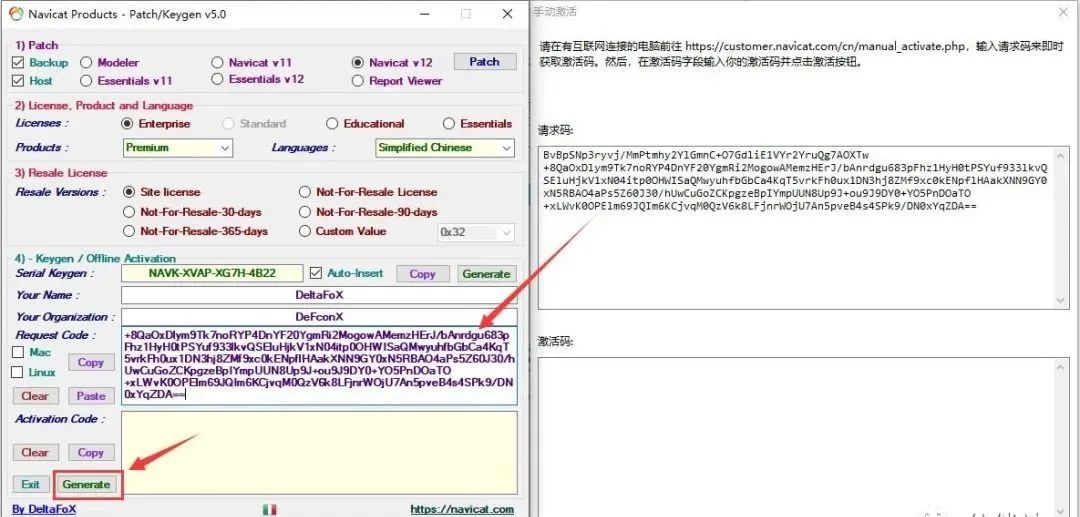Open the Languages dropdown showing Simplified Chinese
This screenshot has width=1080, height=517.
pos(445,147)
